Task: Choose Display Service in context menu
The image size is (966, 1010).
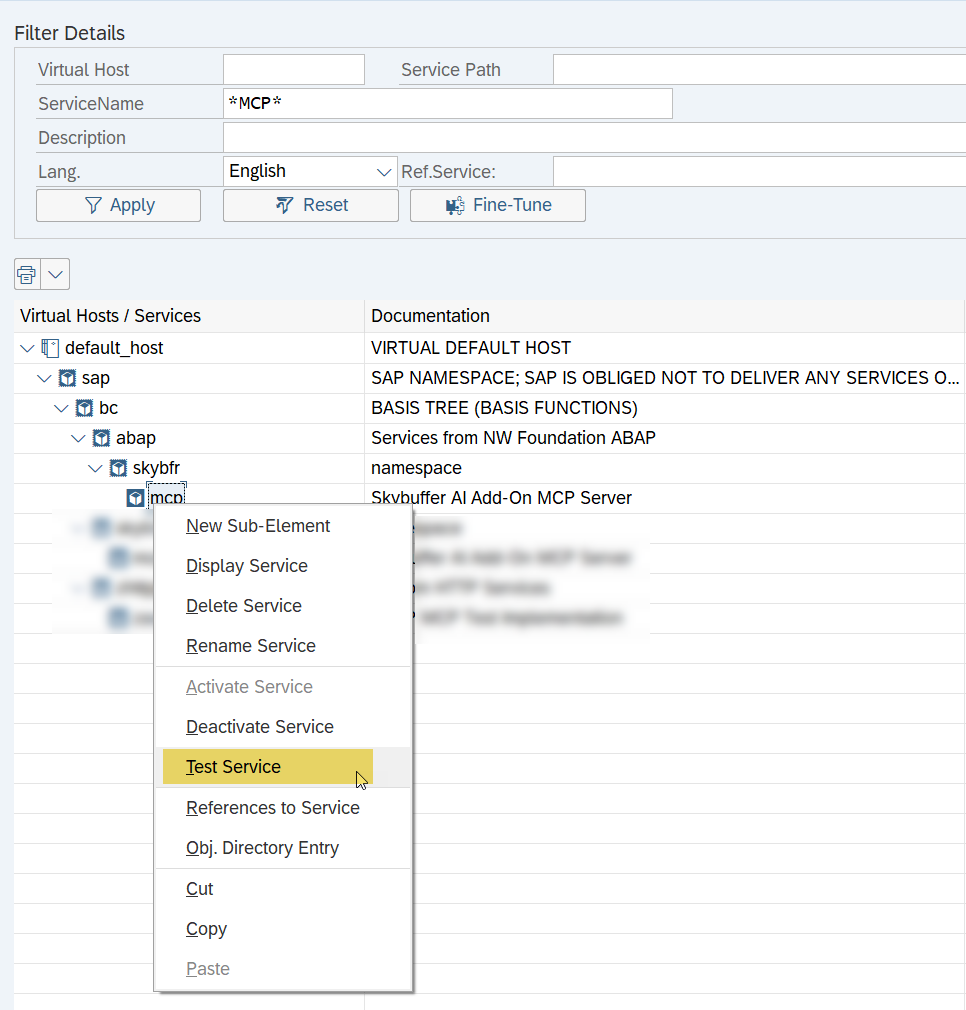Action: tap(247, 566)
